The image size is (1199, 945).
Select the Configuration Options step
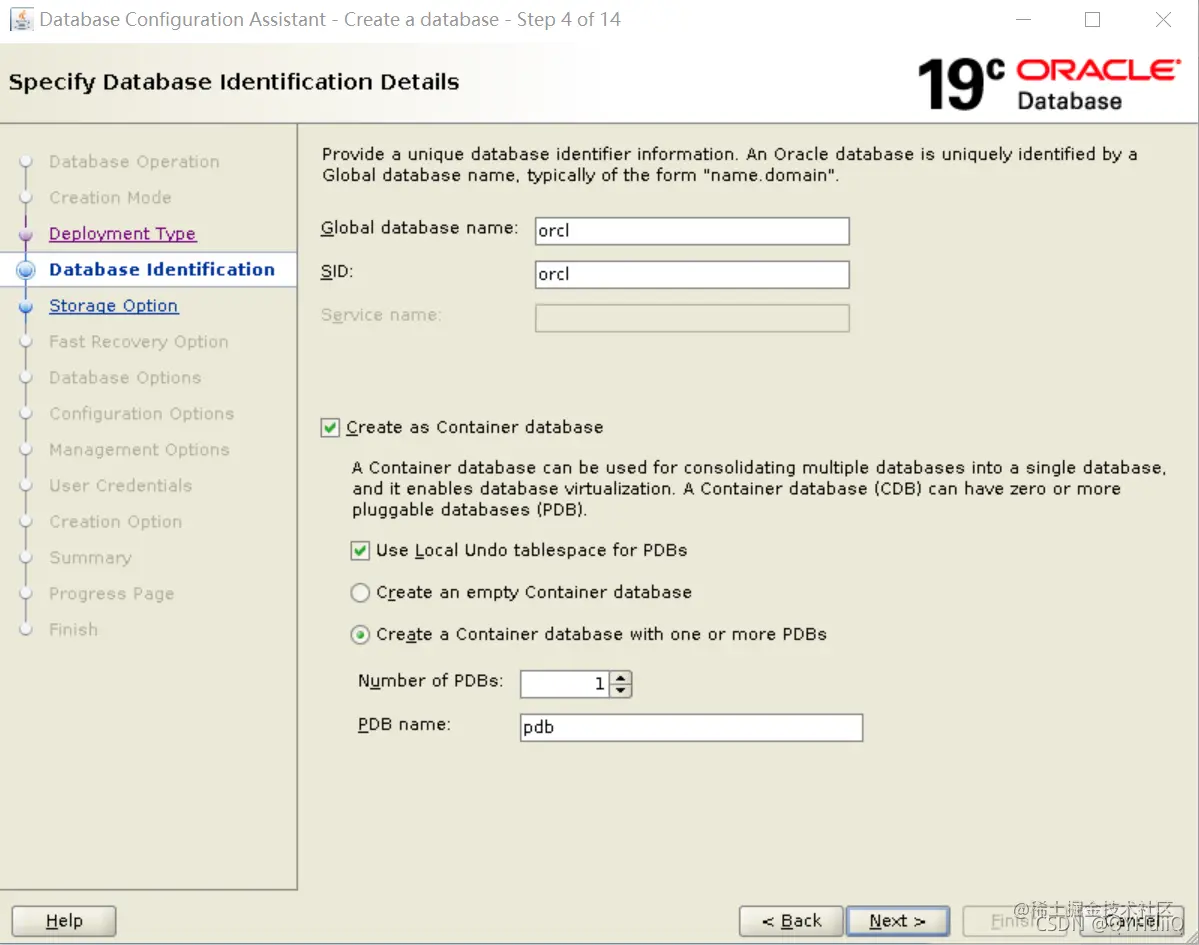(141, 414)
